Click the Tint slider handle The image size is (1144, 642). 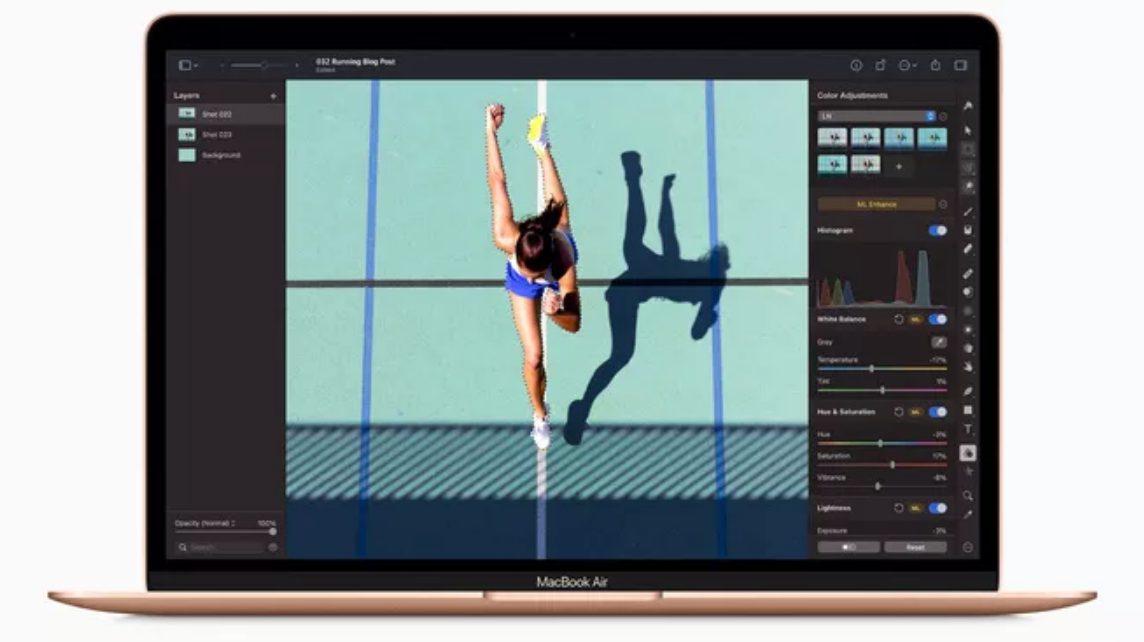tap(882, 390)
